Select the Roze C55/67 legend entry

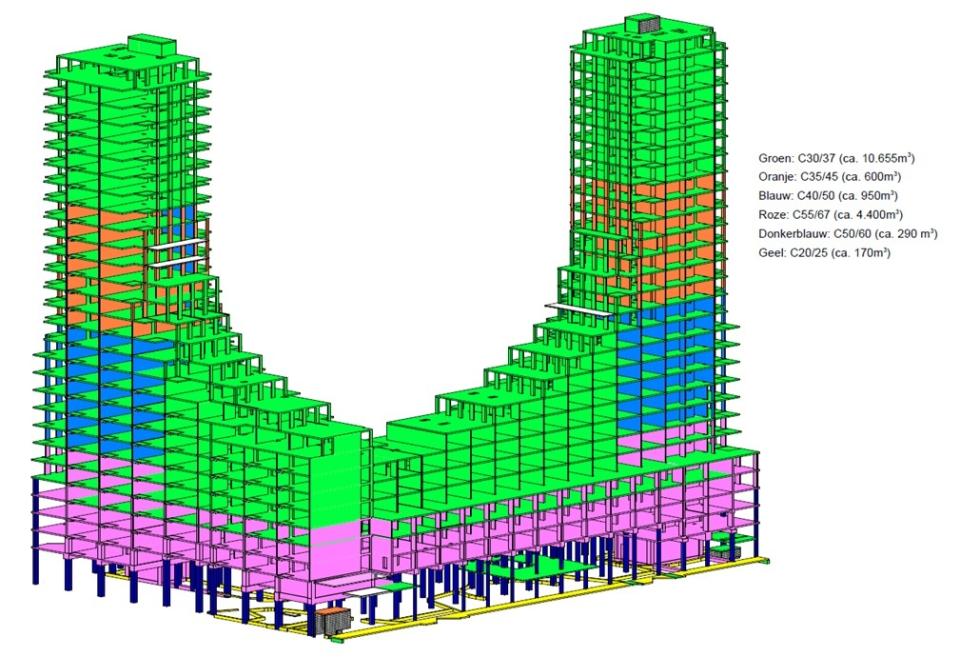pyautogui.click(x=830, y=215)
